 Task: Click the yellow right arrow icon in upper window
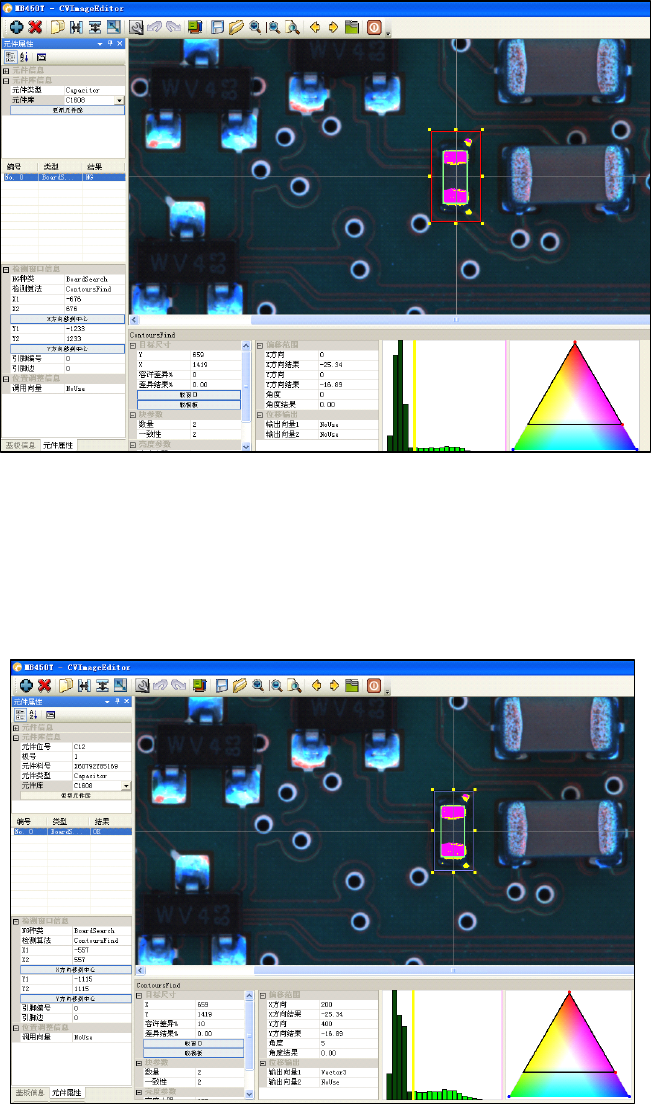point(333,27)
